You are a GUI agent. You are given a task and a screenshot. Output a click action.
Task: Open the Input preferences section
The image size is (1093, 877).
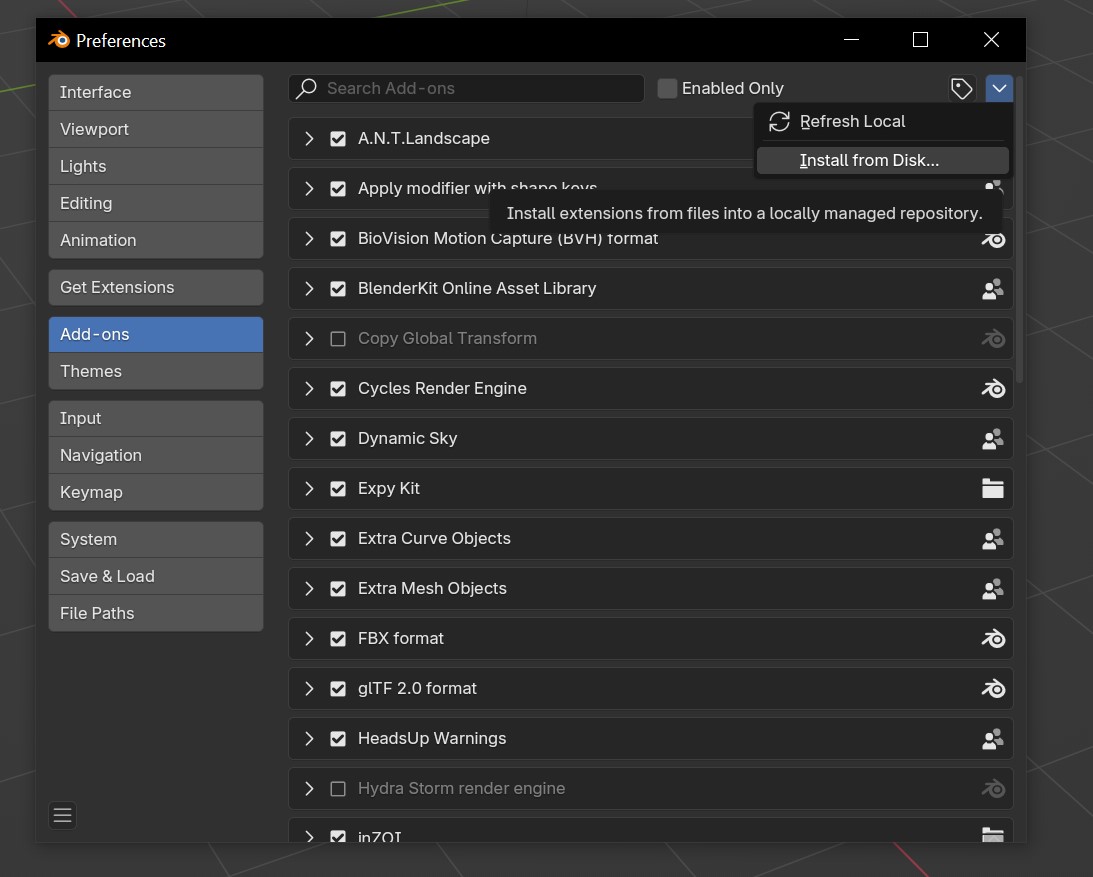coord(156,418)
